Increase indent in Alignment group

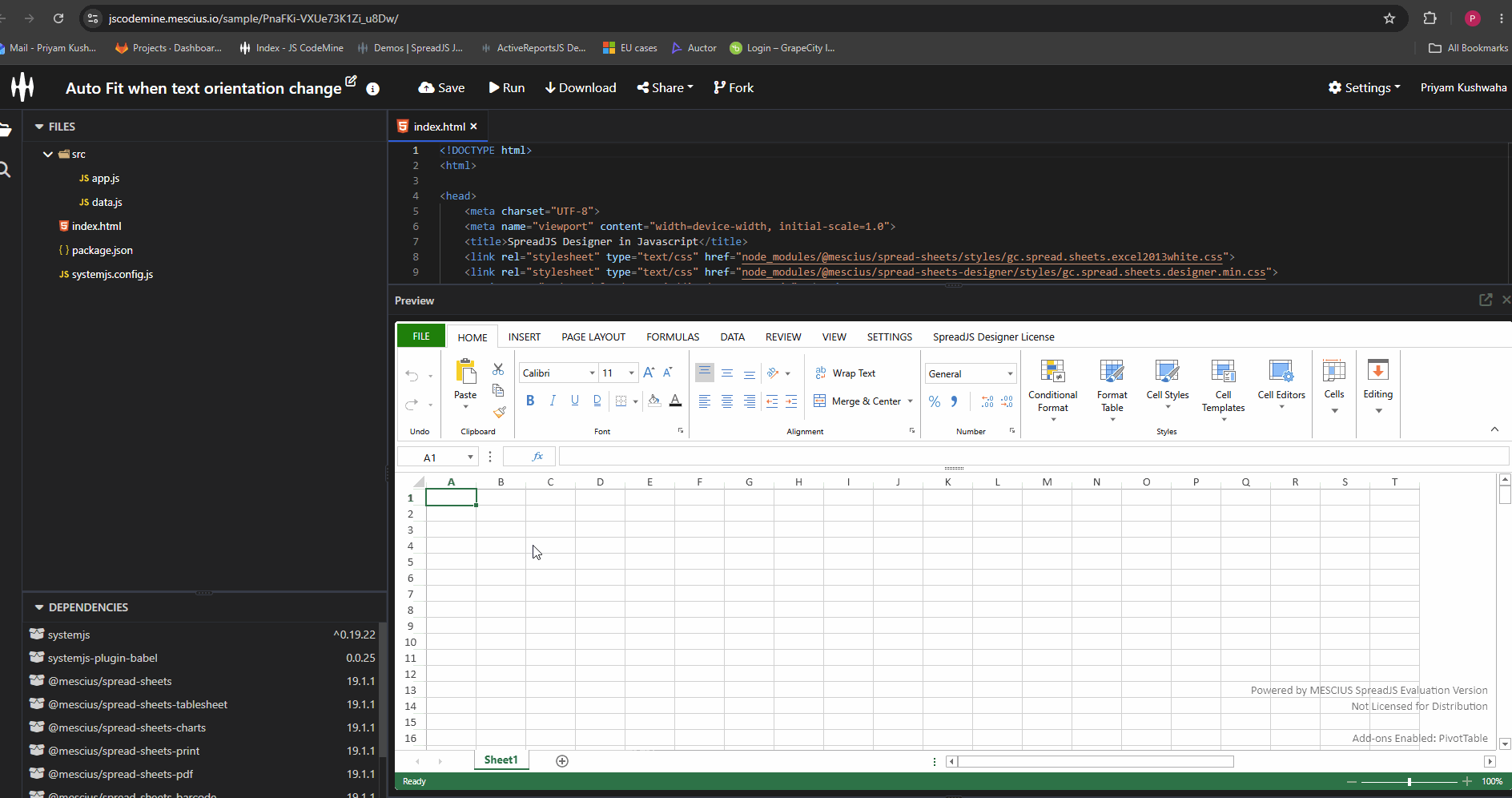tap(791, 401)
